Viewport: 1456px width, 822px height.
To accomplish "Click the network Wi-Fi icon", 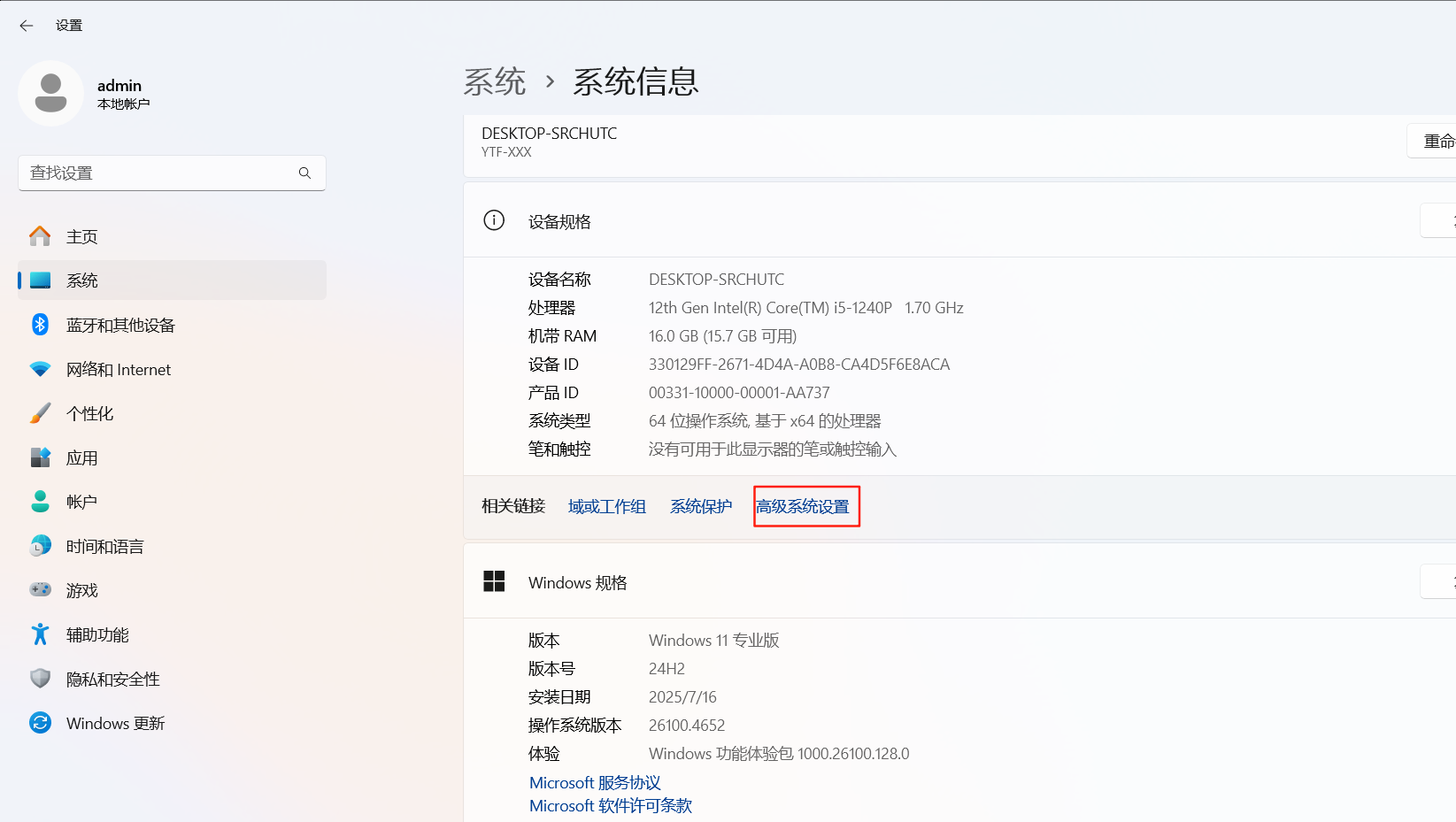I will click(x=40, y=369).
